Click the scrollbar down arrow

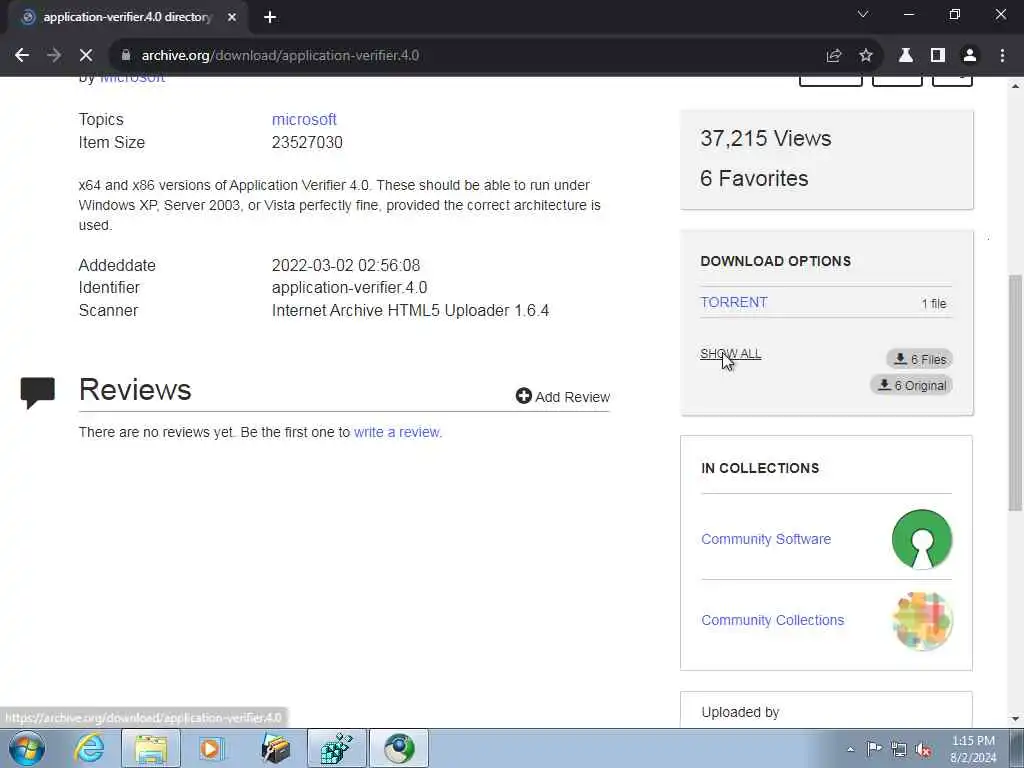(x=1015, y=719)
